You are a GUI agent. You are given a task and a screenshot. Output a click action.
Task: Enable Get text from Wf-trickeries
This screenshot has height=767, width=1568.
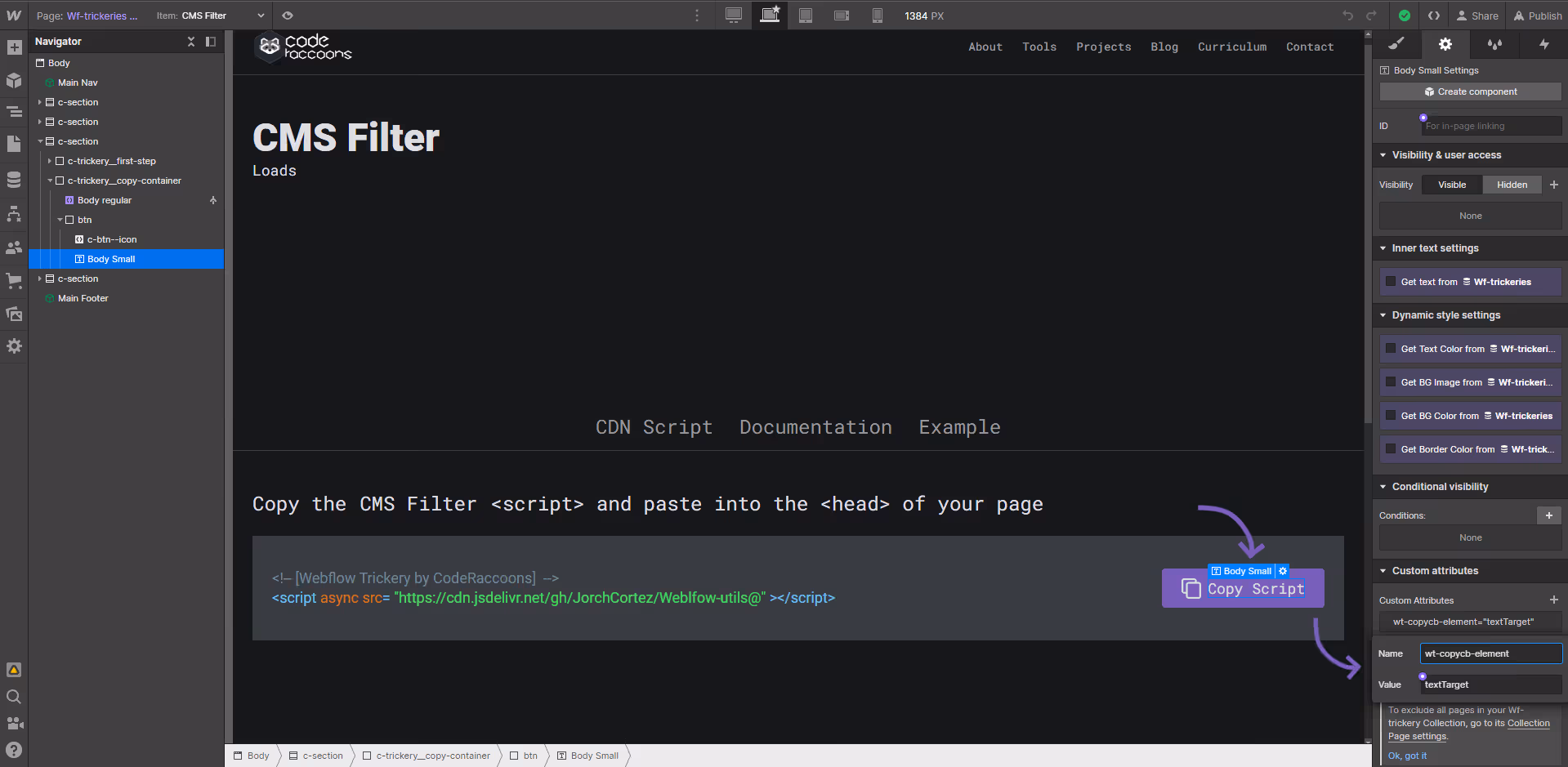1391,282
